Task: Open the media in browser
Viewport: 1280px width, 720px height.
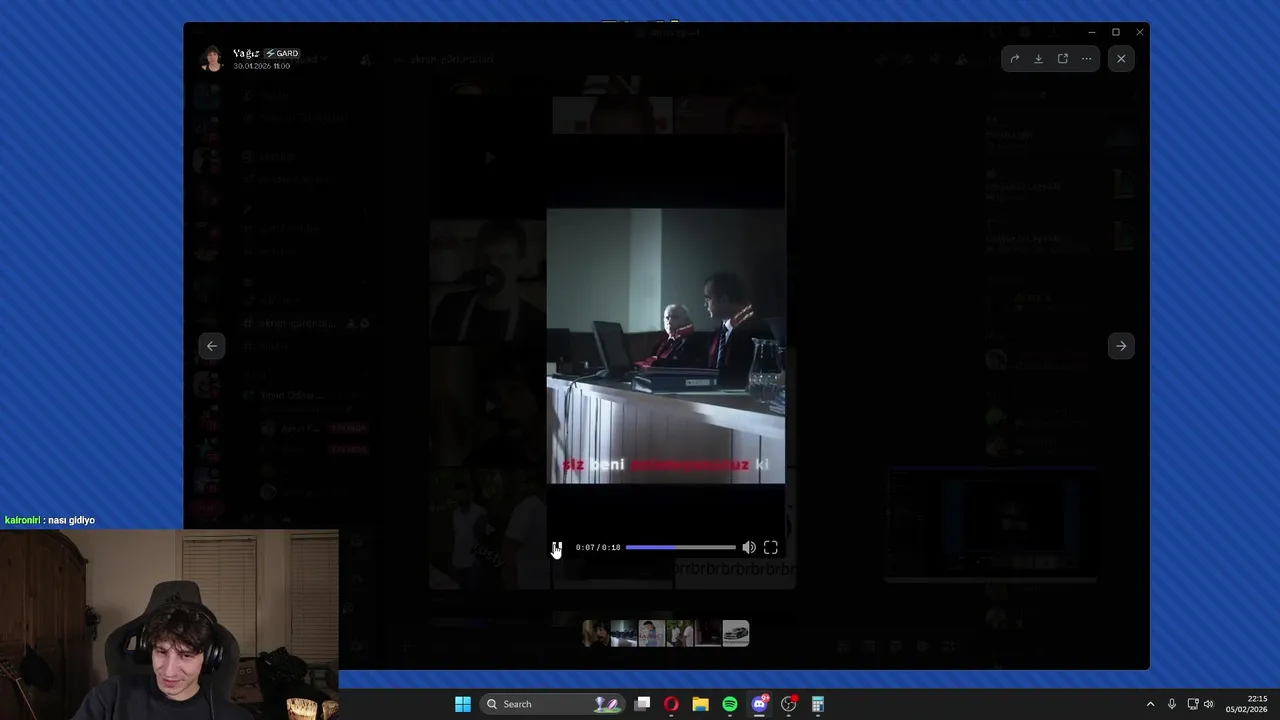Action: coord(1063,59)
